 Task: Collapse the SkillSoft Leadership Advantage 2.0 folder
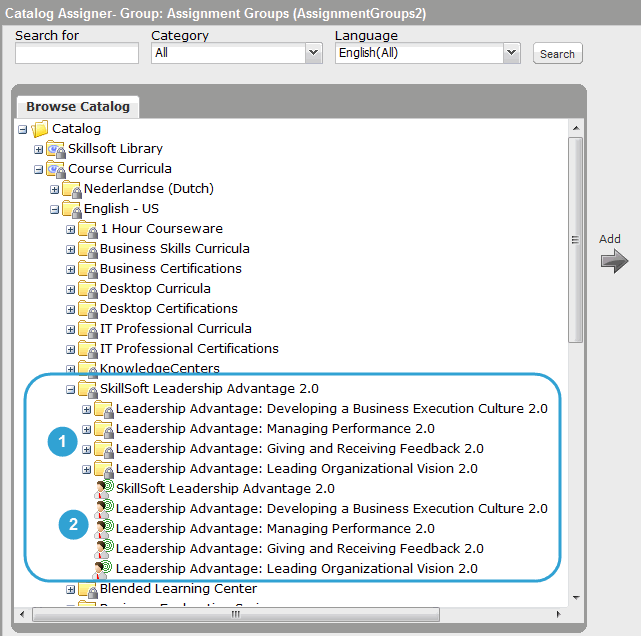pyautogui.click(x=70, y=390)
